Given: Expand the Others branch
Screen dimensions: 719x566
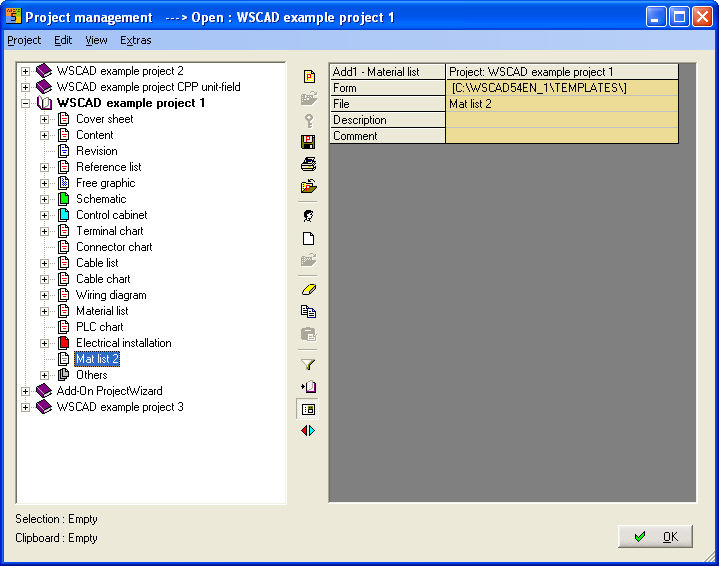Looking at the screenshot, I should click(x=44, y=375).
